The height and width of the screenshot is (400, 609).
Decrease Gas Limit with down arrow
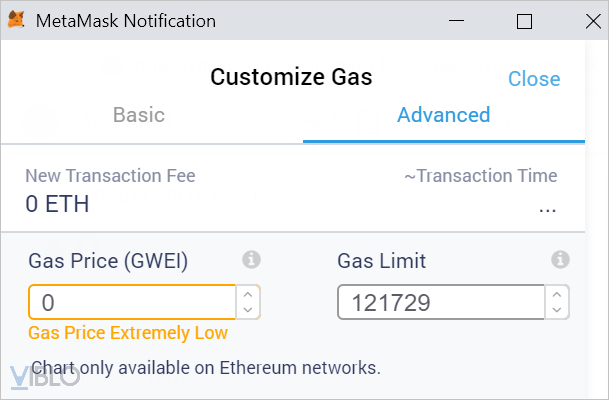coord(557,310)
